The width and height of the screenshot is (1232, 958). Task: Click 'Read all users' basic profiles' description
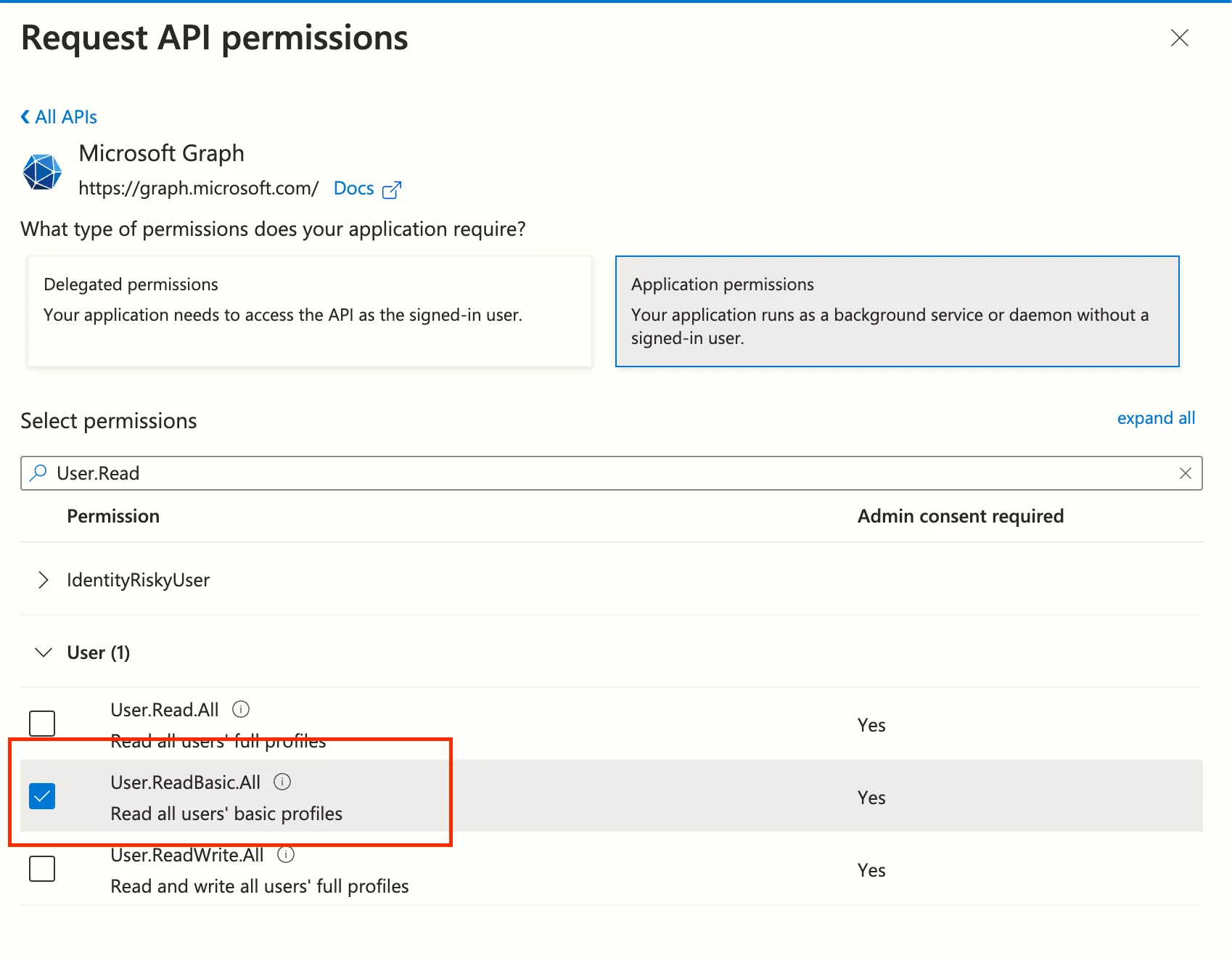(226, 814)
